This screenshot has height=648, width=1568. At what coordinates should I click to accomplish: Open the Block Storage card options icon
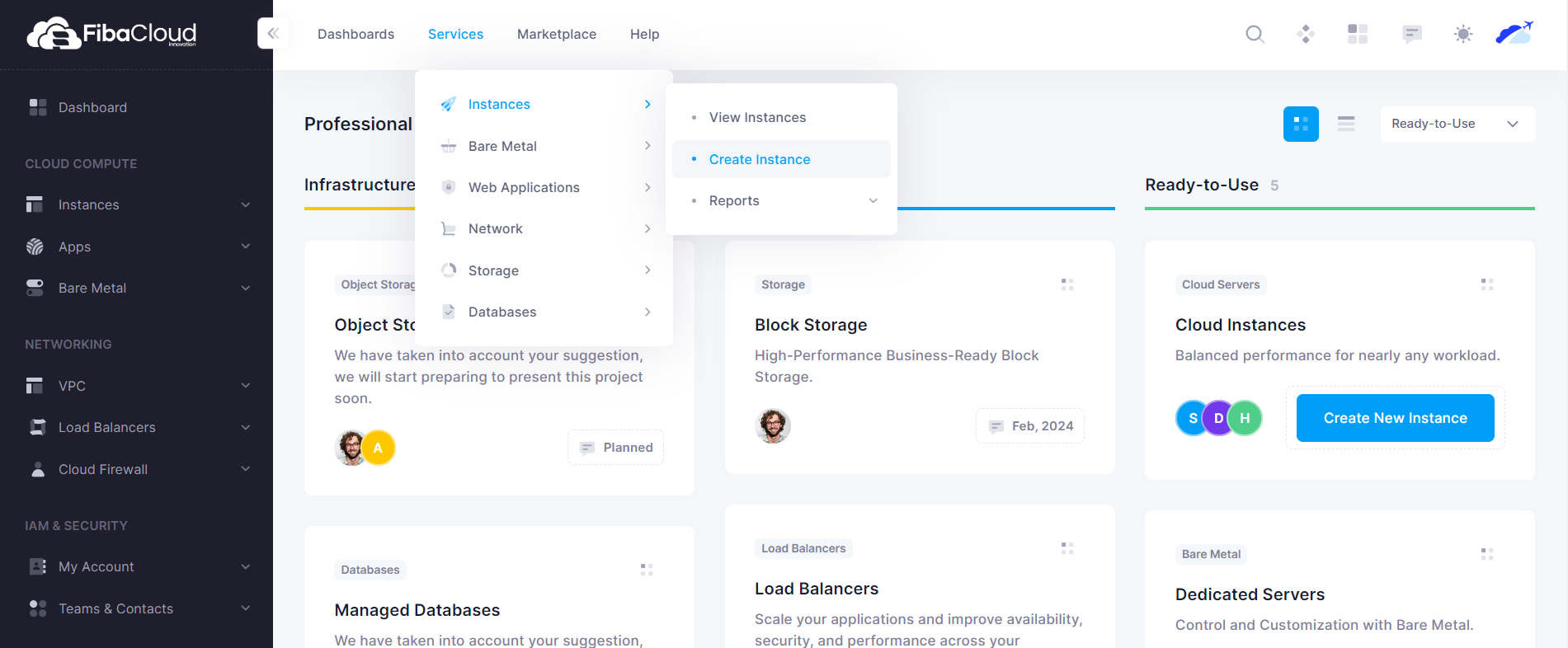[x=1067, y=284]
